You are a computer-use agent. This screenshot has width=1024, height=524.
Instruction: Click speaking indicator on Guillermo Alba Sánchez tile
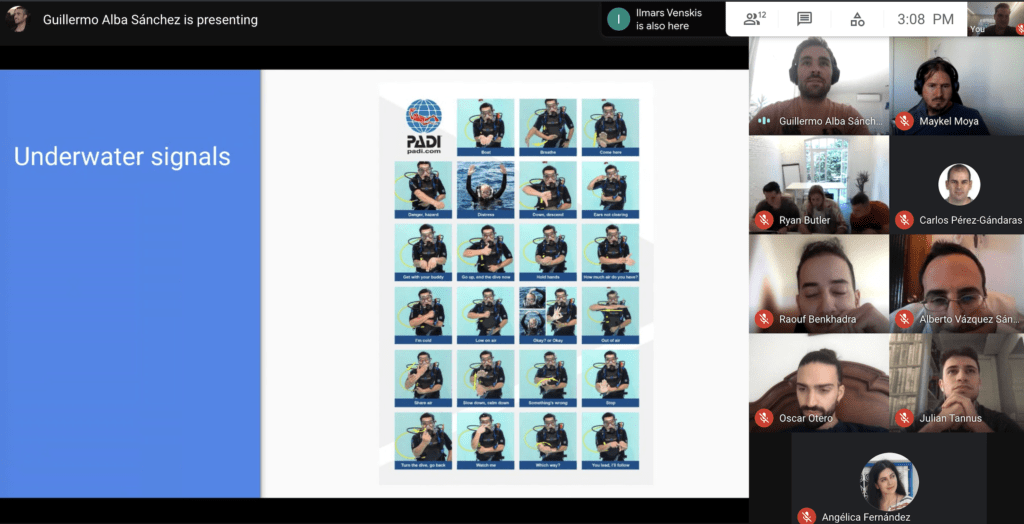[x=763, y=121]
